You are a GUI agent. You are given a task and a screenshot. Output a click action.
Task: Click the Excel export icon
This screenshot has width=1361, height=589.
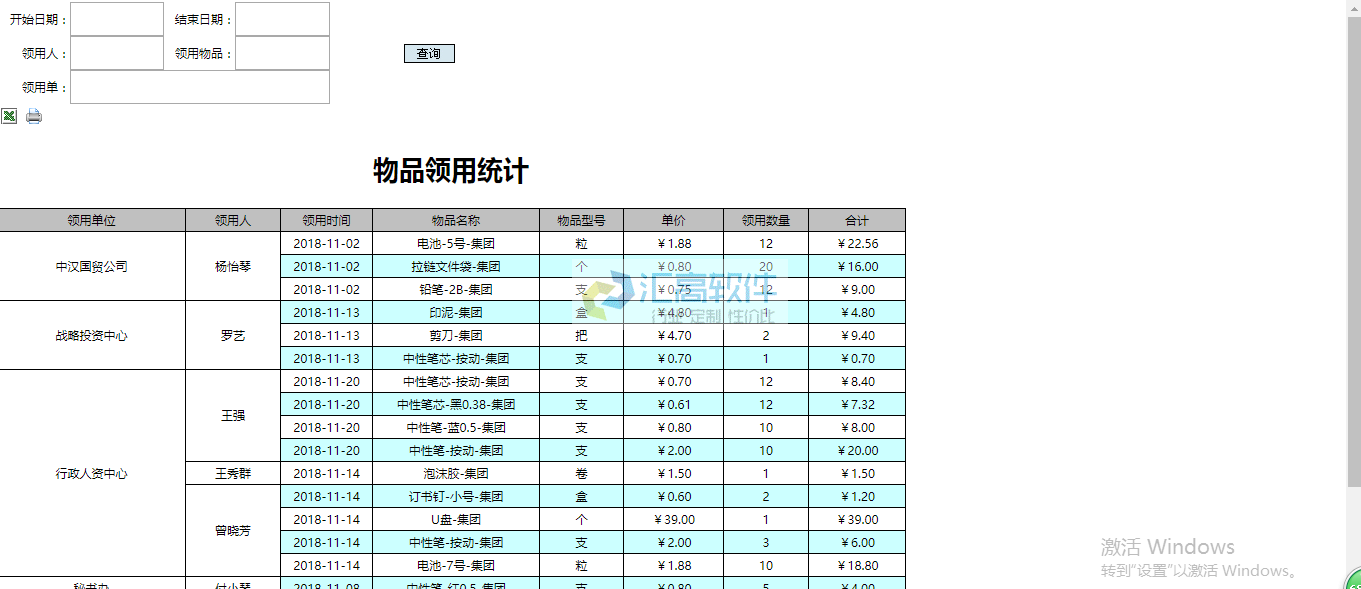point(9,116)
